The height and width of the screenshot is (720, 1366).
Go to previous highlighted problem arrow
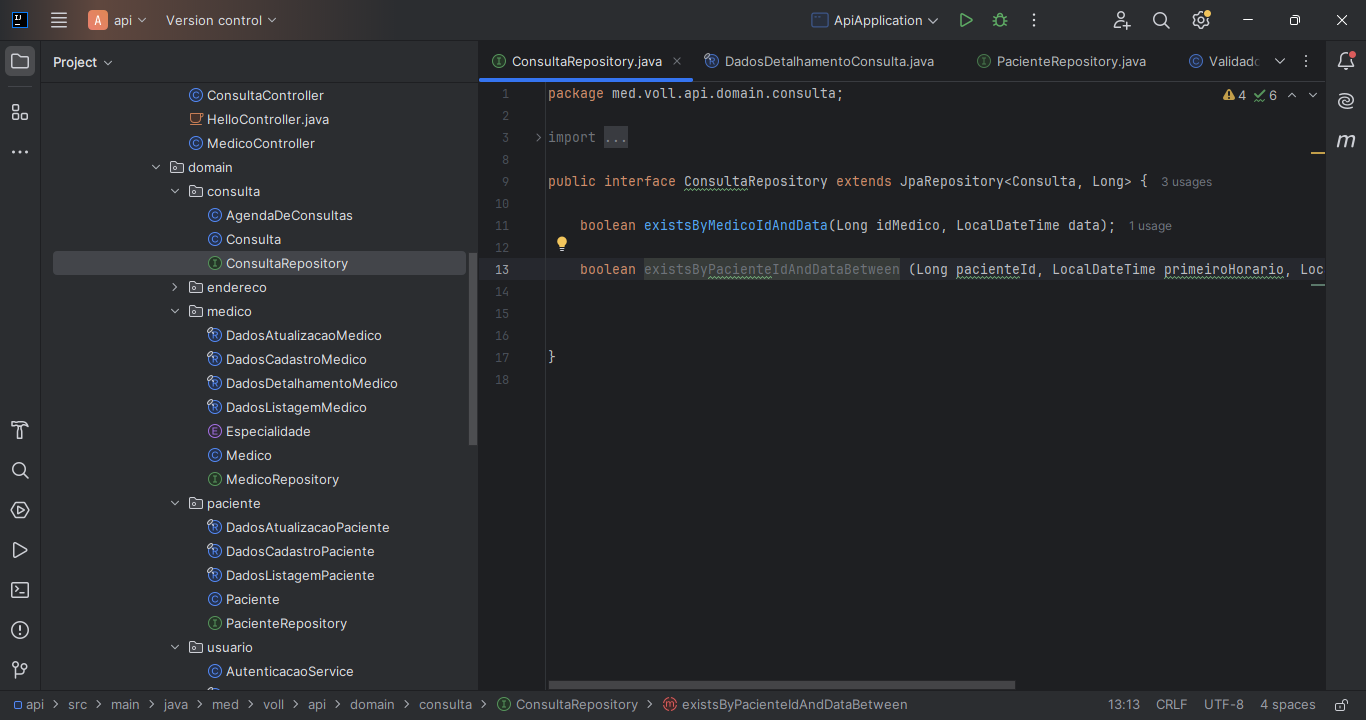1292,95
